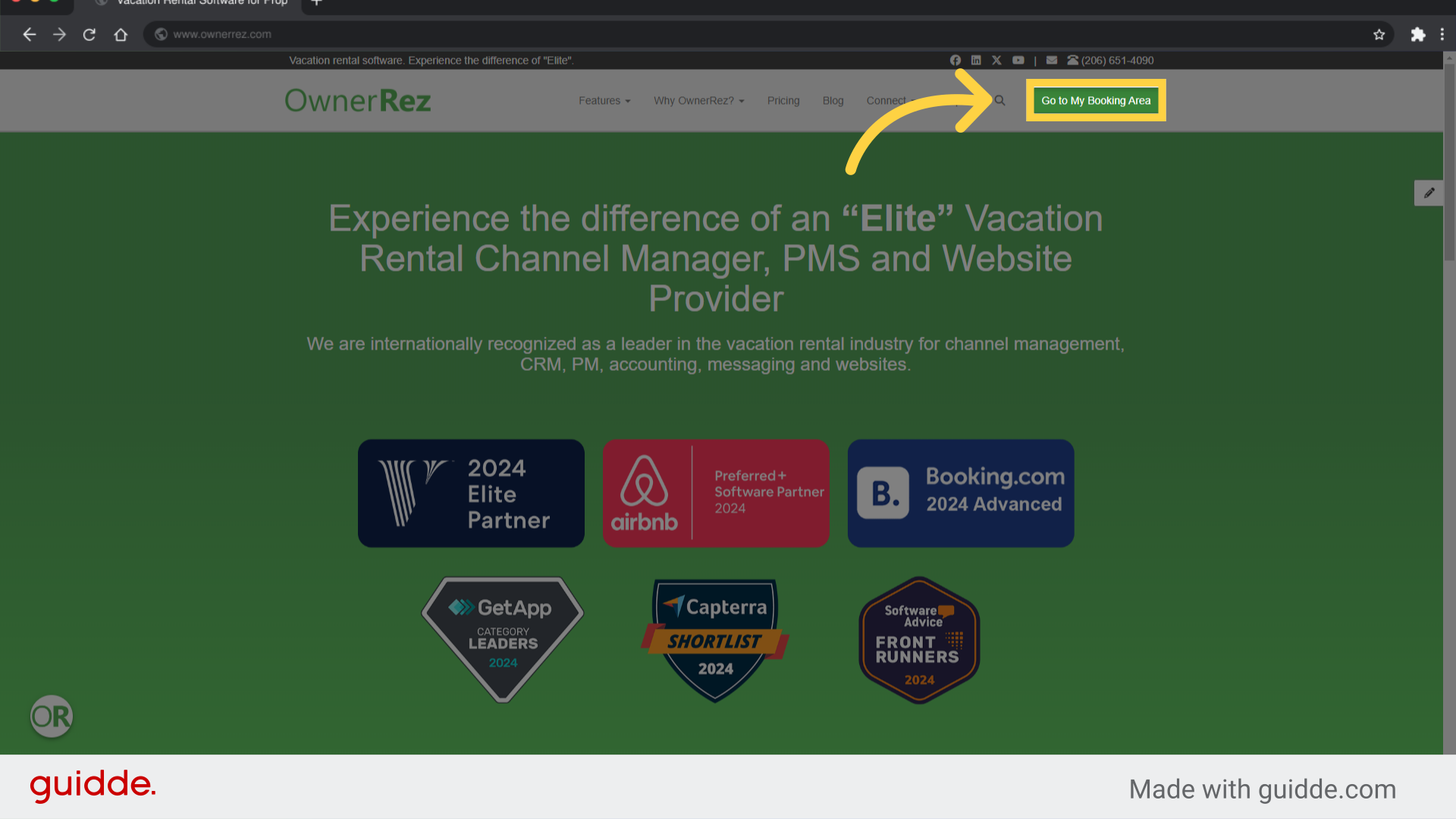The height and width of the screenshot is (819, 1456).
Task: Open OwnerRez's Facebook page
Action: click(x=955, y=60)
